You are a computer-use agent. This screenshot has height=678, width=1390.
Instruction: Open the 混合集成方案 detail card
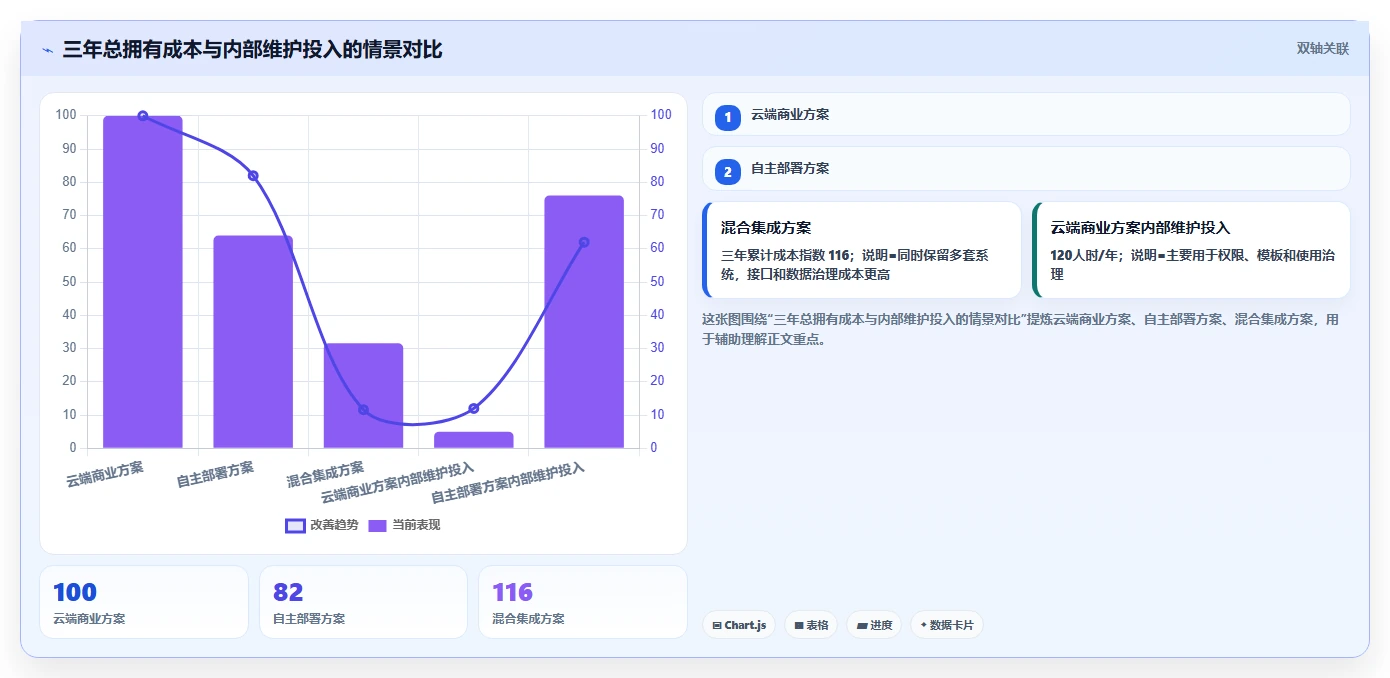click(862, 250)
